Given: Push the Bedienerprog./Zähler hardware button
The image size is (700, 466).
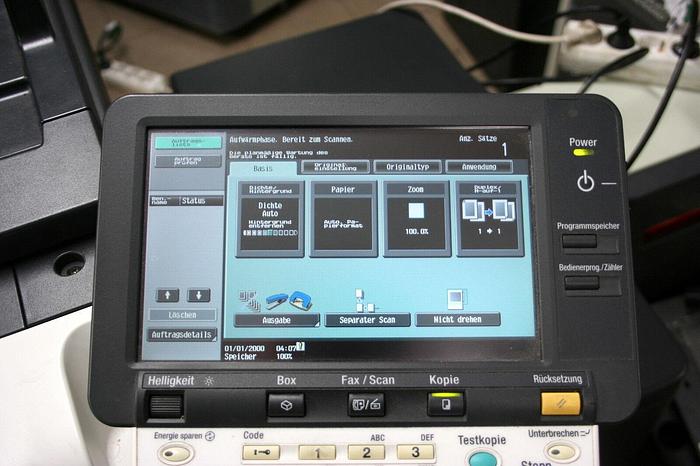Looking at the screenshot, I should click(582, 283).
